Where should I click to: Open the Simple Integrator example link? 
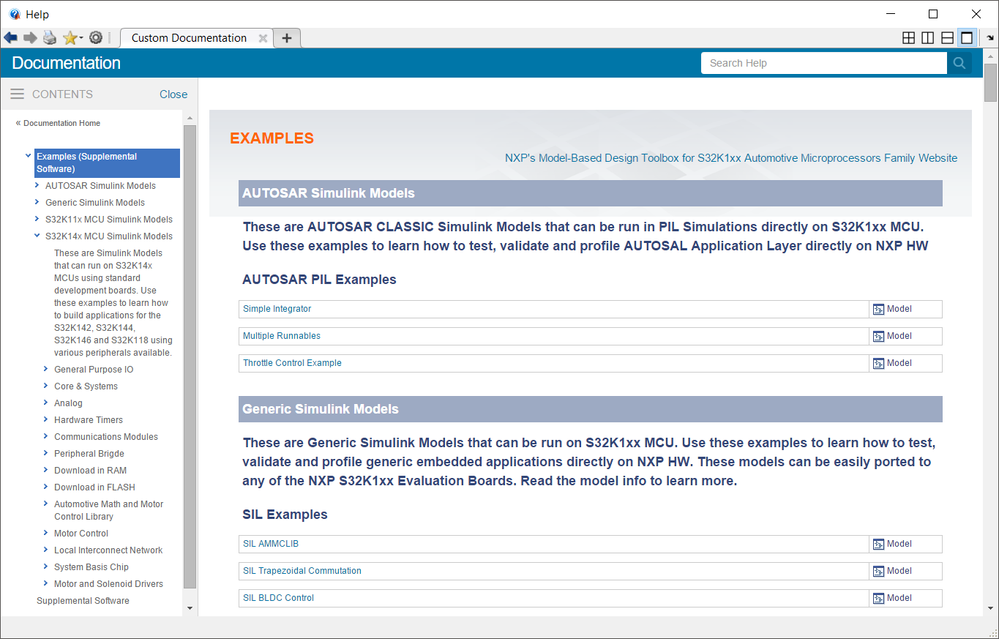[277, 309]
